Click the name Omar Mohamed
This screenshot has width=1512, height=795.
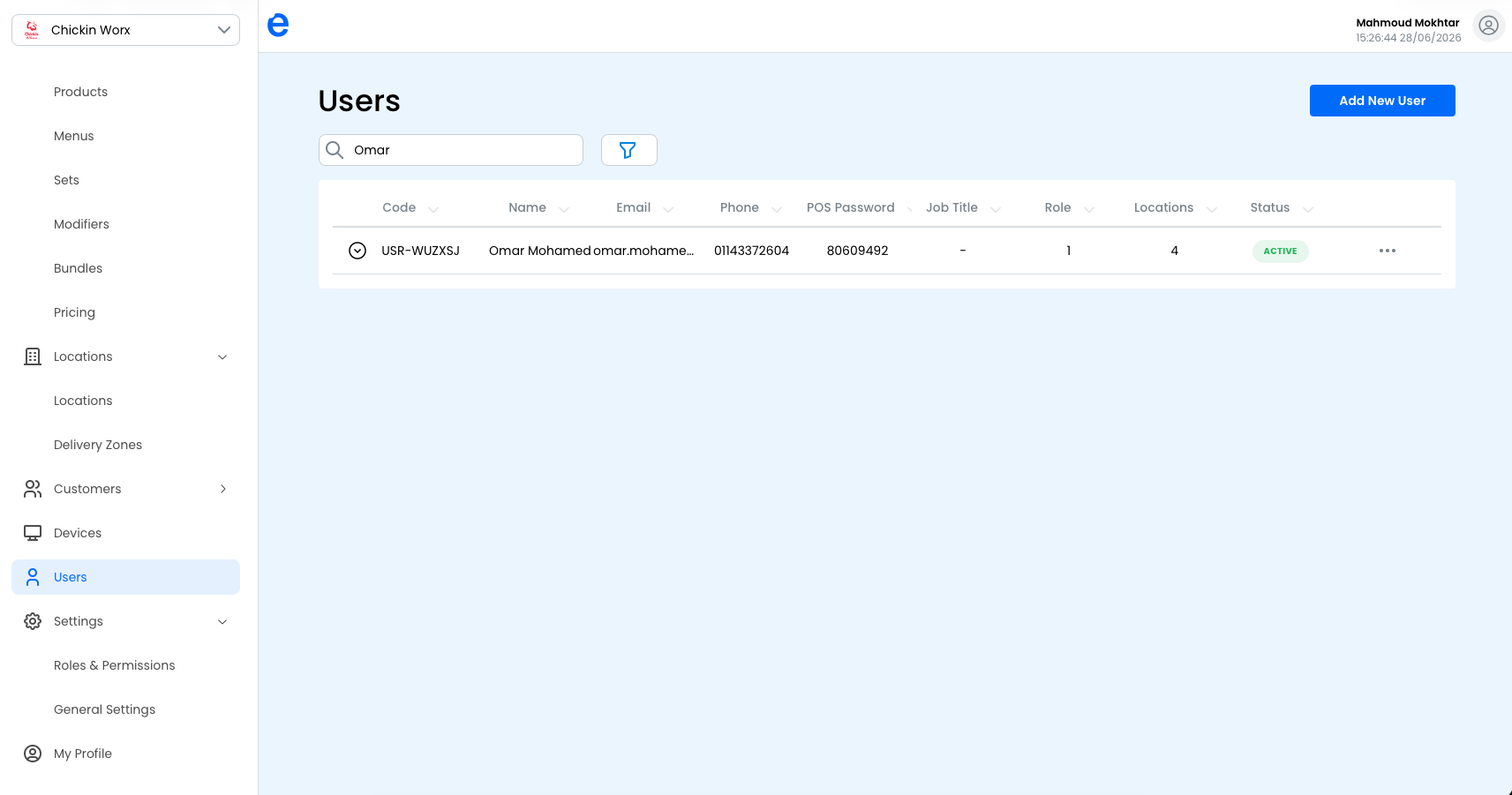tap(540, 251)
